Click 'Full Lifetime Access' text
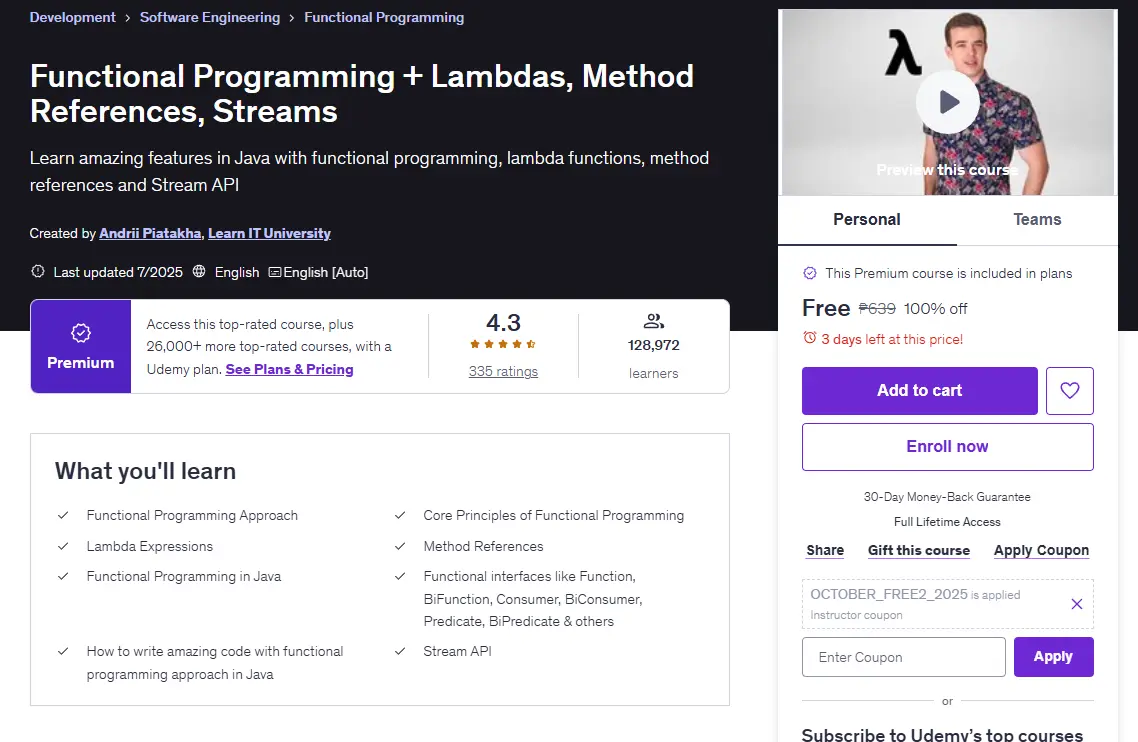 (947, 521)
